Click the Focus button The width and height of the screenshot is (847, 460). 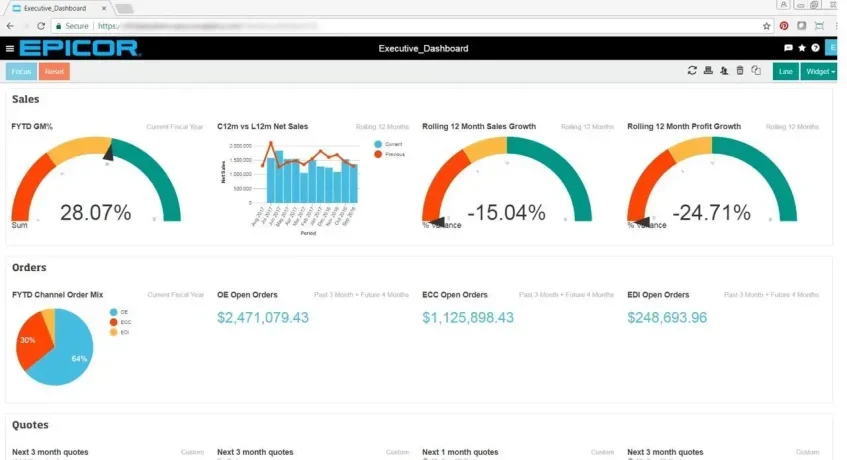[x=22, y=71]
